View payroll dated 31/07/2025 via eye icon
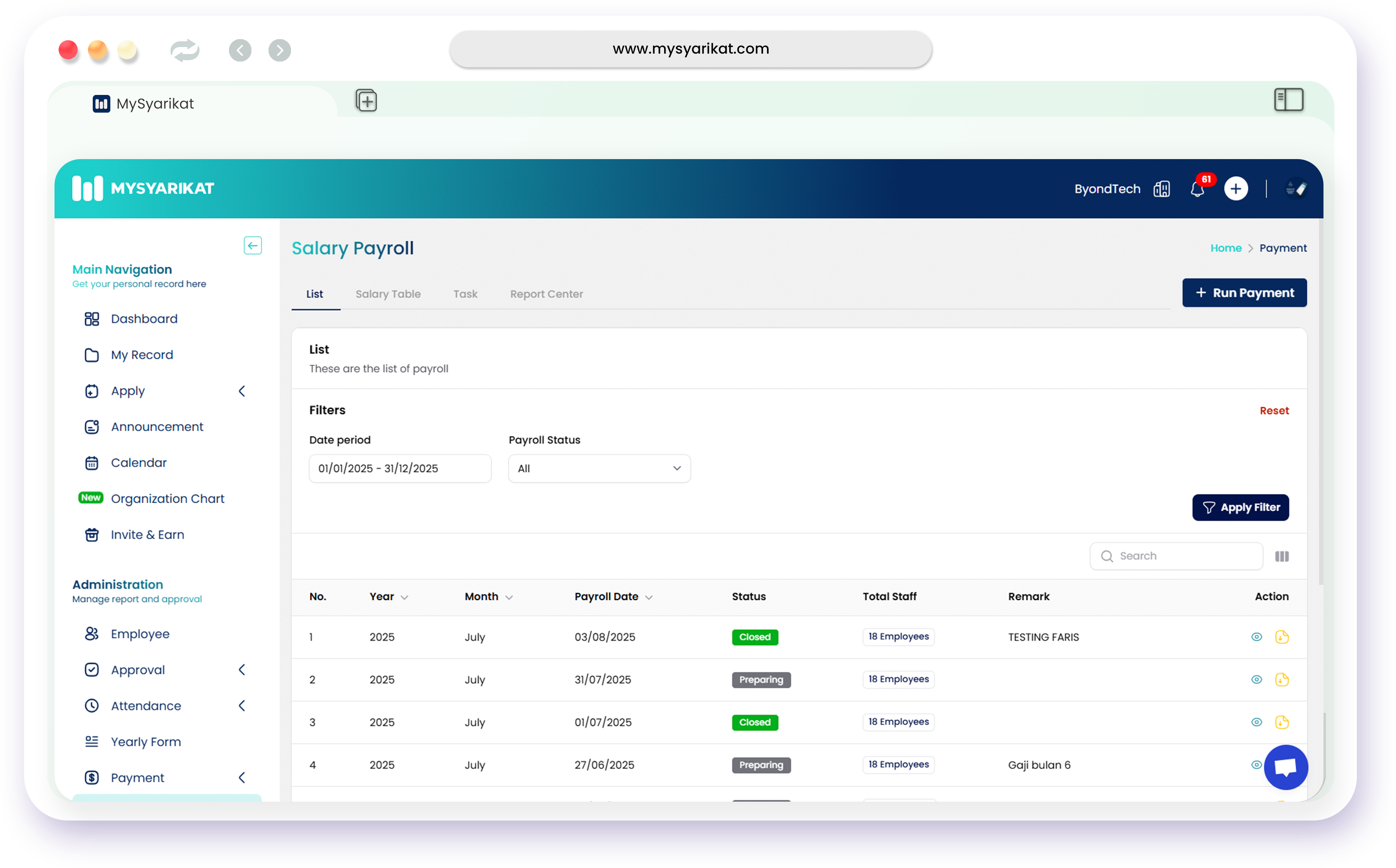The height and width of the screenshot is (868, 1396). click(x=1256, y=680)
